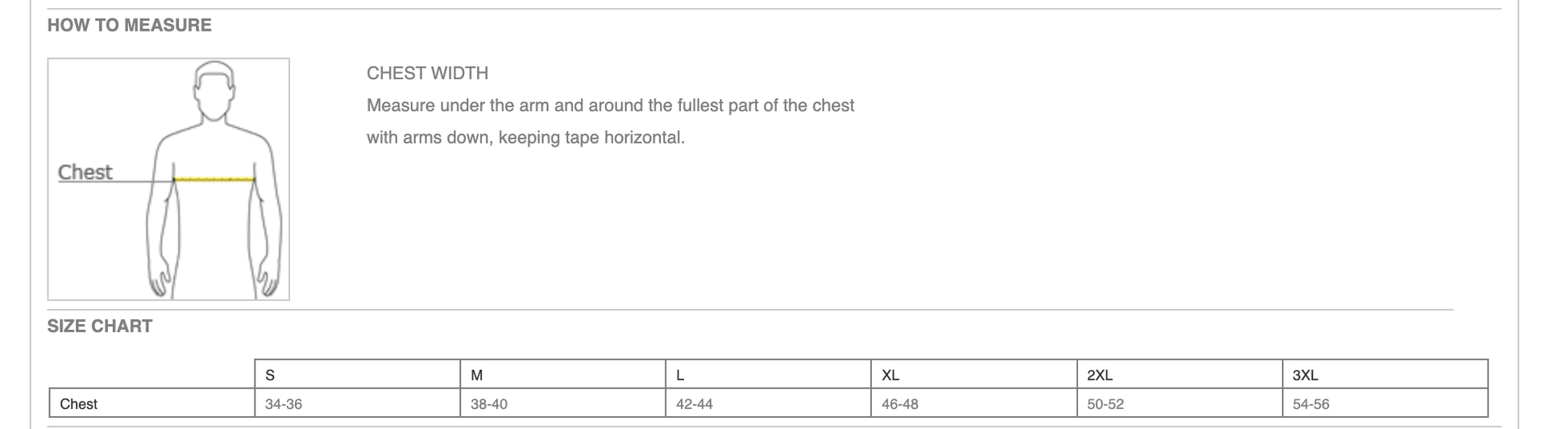The width and height of the screenshot is (1568, 429).
Task: Click the CHEST WIDTH title
Action: (427, 73)
